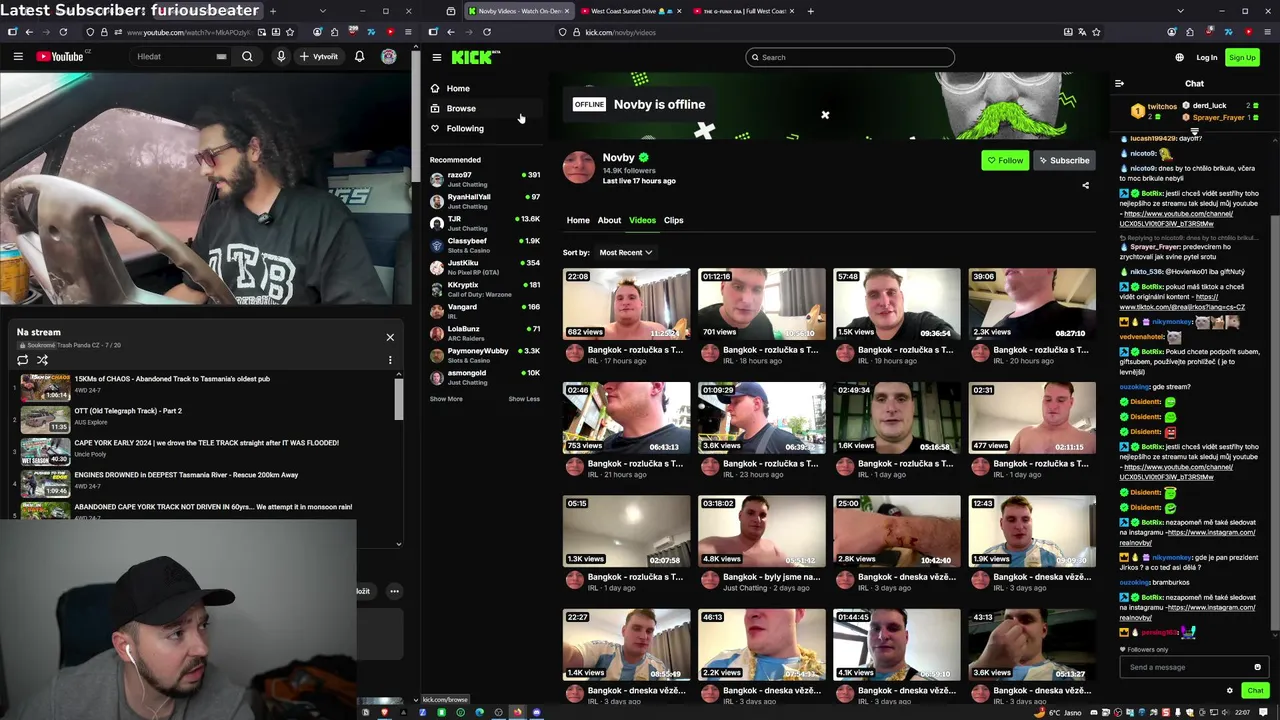Click the Kick logo
Viewport: 1280px width, 720px height.
pos(472,57)
